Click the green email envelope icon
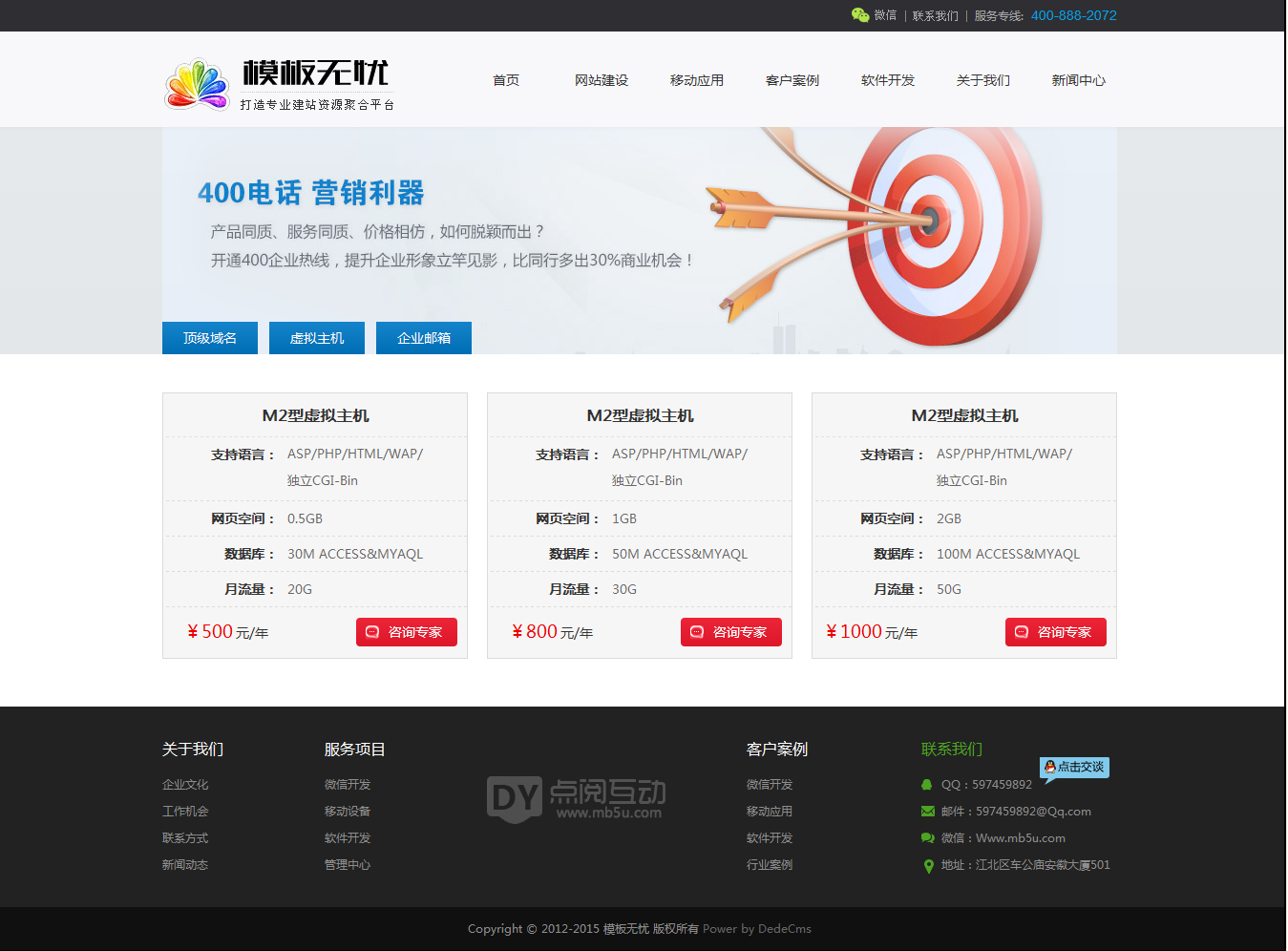Screen dimensions: 1288x951 point(927,812)
